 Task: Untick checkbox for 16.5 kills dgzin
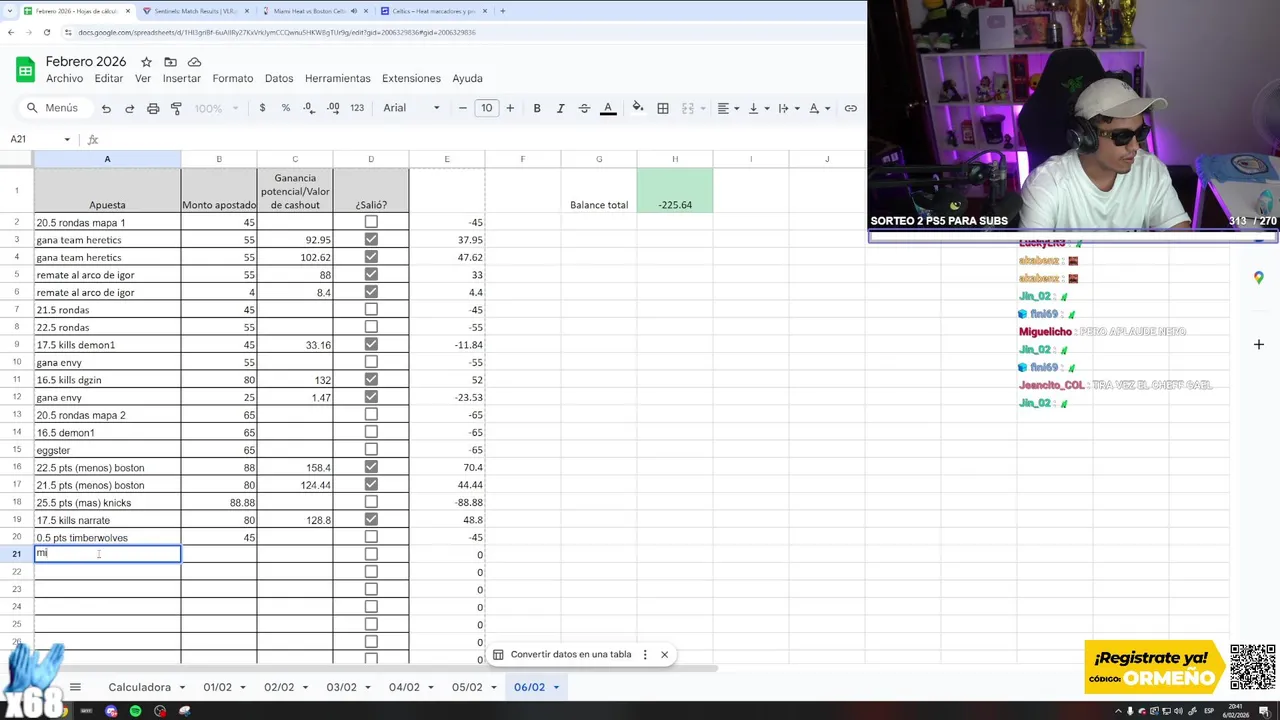[371, 379]
